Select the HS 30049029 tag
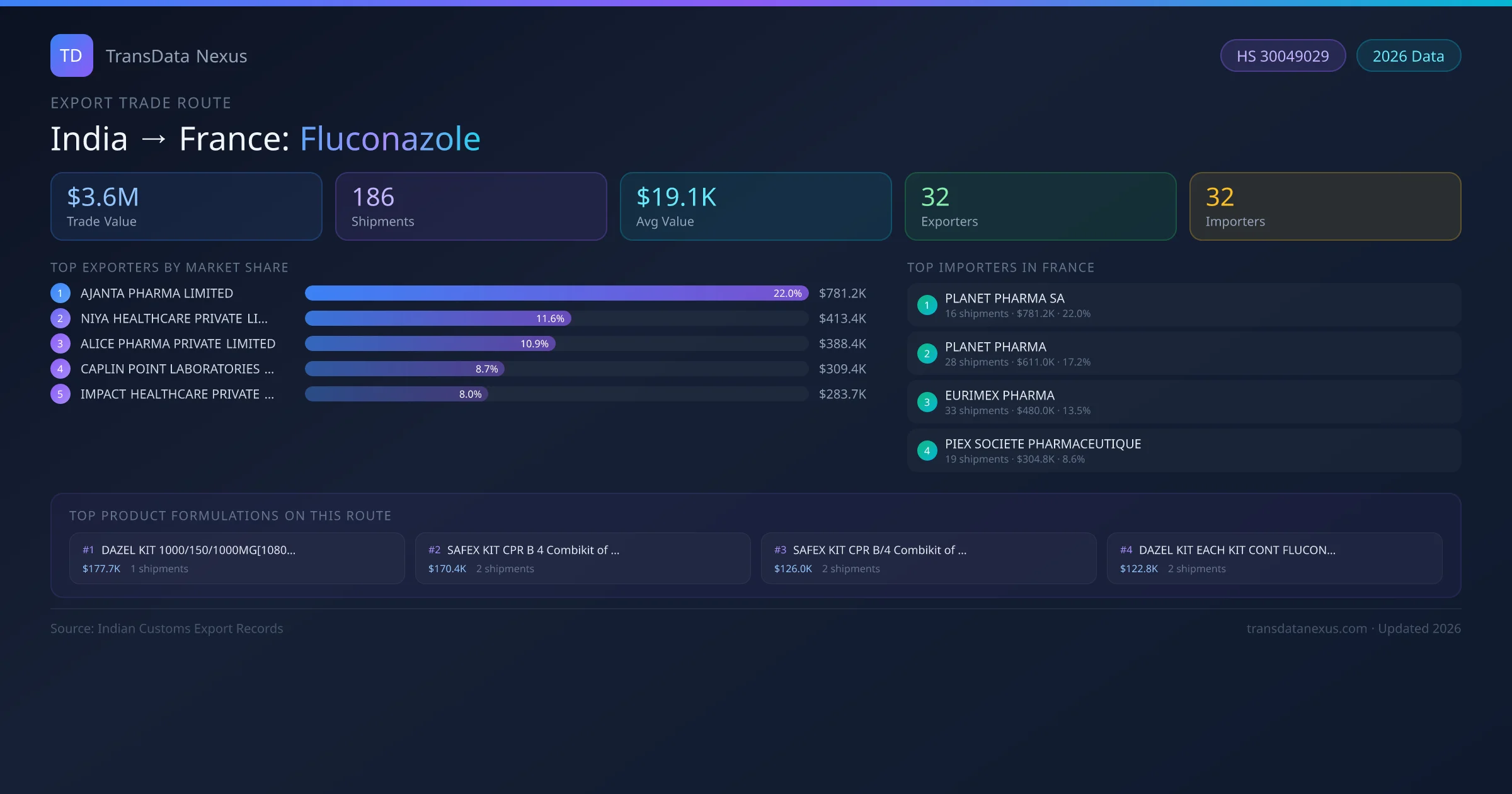 1282,56
